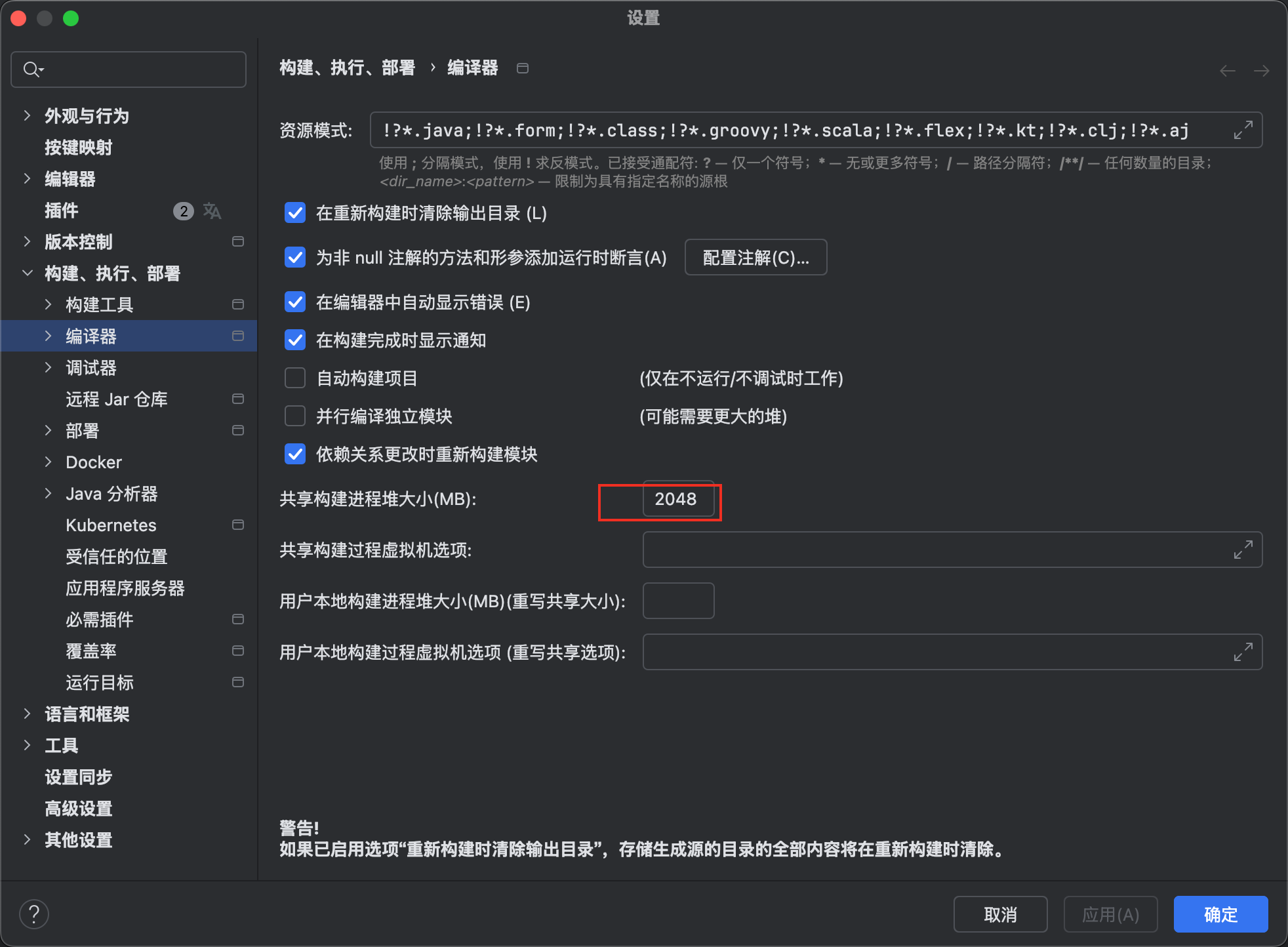Click the expand icon on 共享构建过程虚拟机选项 field
This screenshot has width=1288, height=947.
click(1243, 550)
